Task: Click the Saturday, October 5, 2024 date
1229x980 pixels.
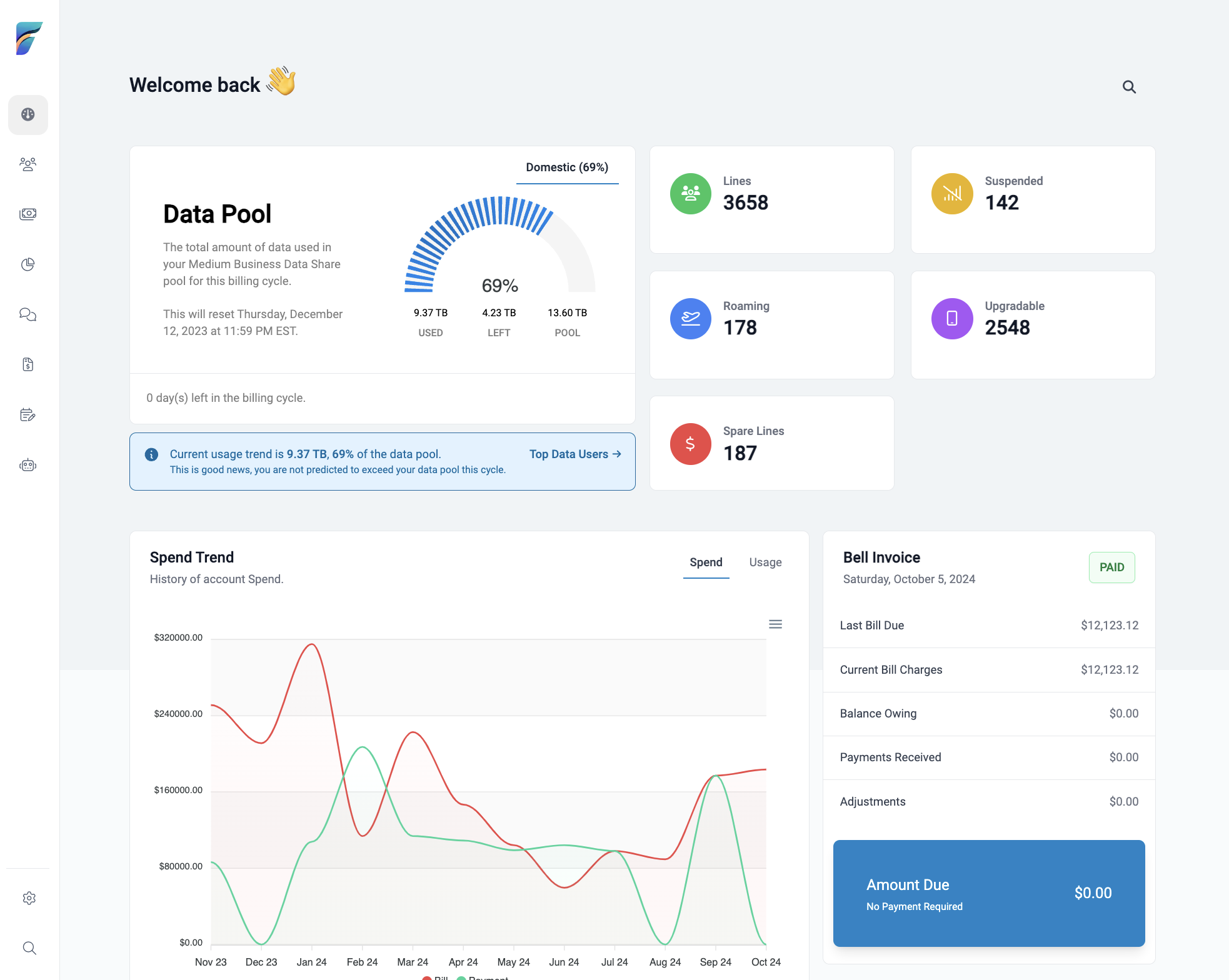Action: click(909, 579)
